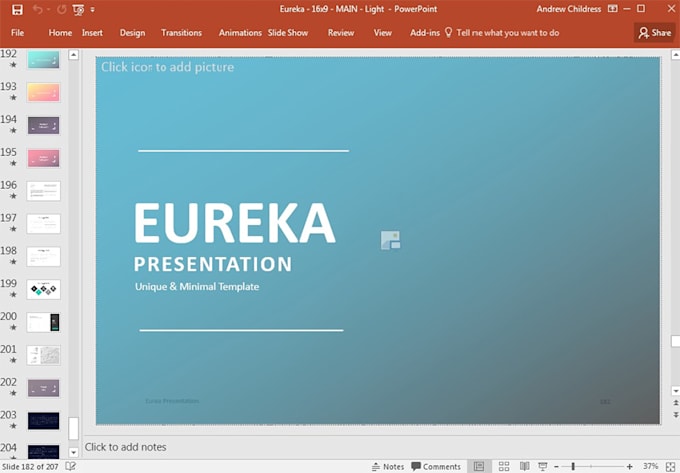This screenshot has width=680, height=473.
Task: Click zoom in plus button
Action: point(630,466)
